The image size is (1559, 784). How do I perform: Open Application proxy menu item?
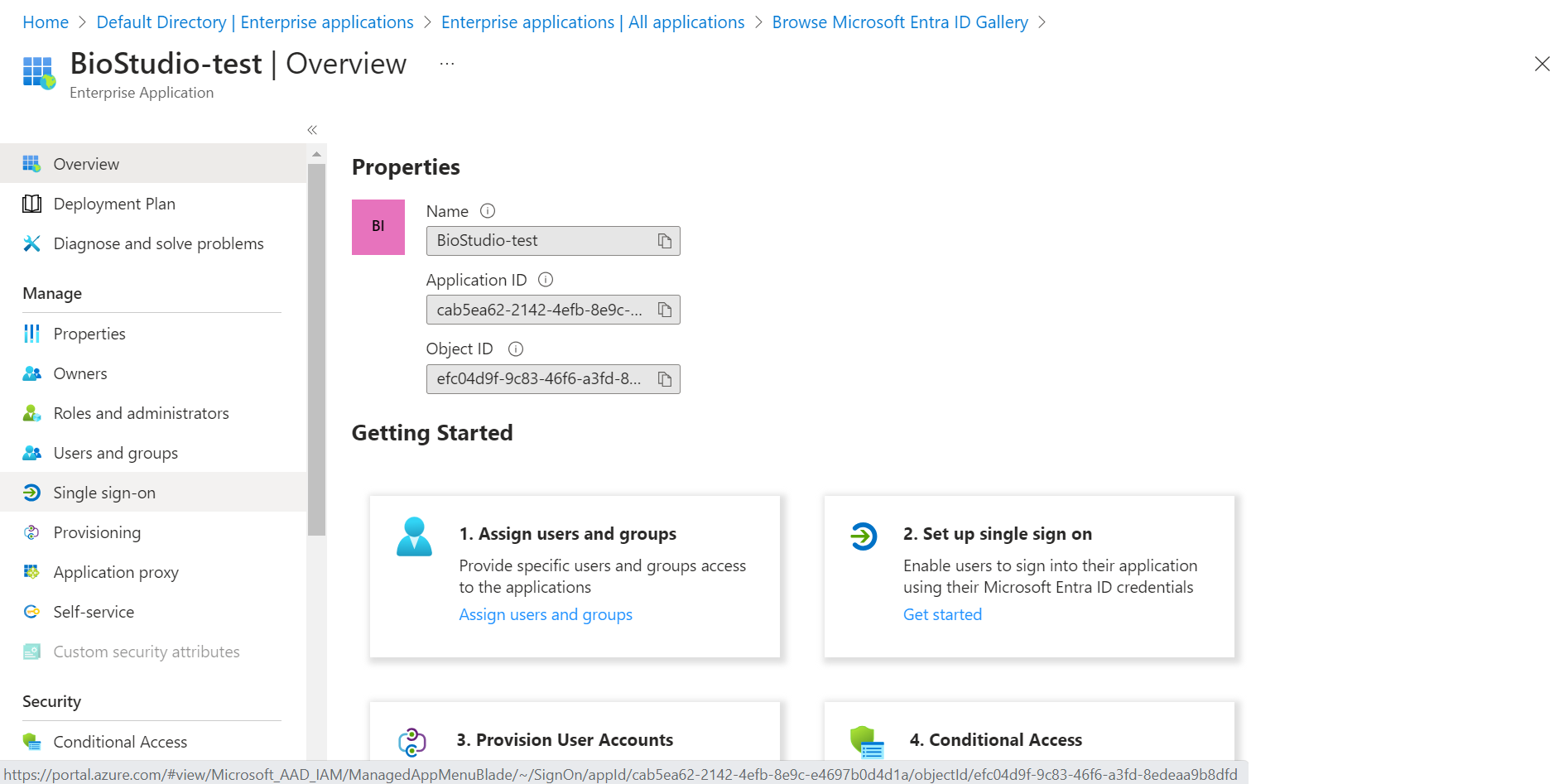pos(153,572)
